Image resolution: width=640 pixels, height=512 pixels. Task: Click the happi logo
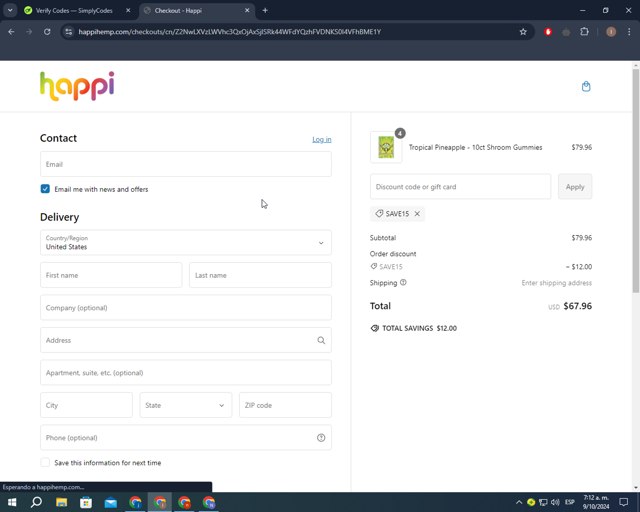point(77,86)
